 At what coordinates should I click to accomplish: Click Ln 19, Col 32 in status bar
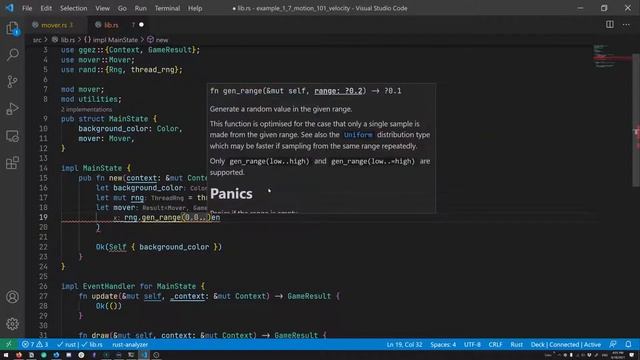tap(404, 344)
